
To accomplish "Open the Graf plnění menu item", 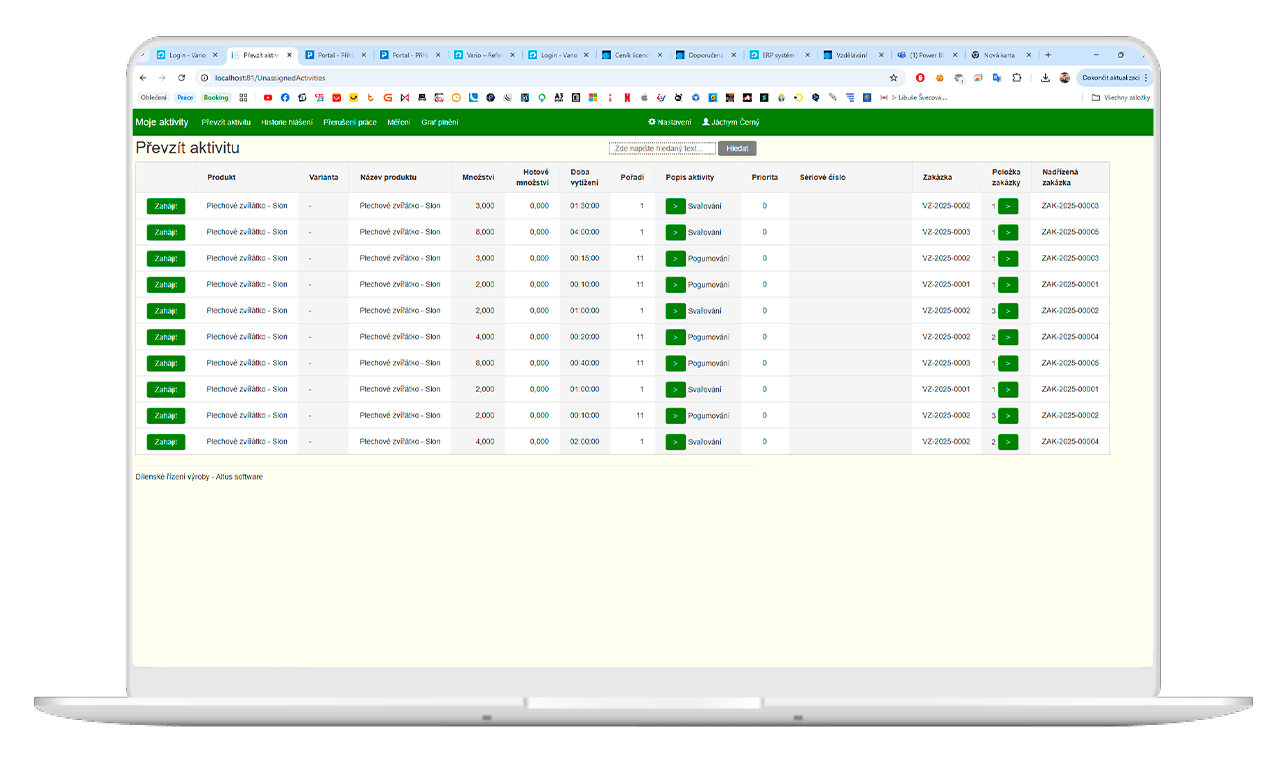I will (x=439, y=122).
